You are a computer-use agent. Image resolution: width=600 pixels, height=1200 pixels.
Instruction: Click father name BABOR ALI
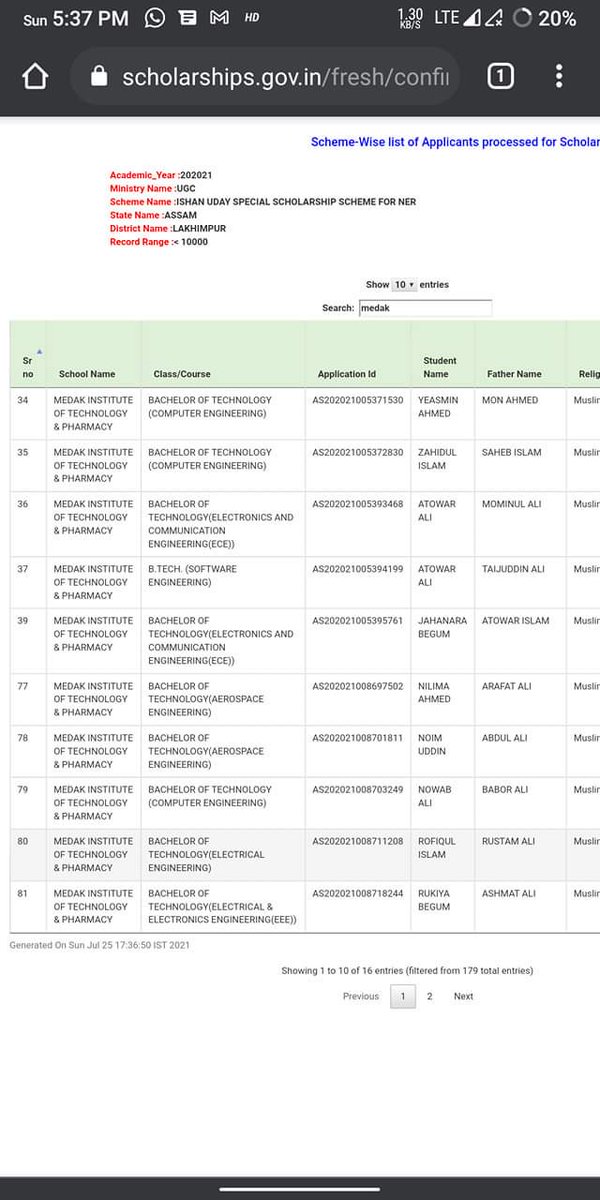click(506, 790)
